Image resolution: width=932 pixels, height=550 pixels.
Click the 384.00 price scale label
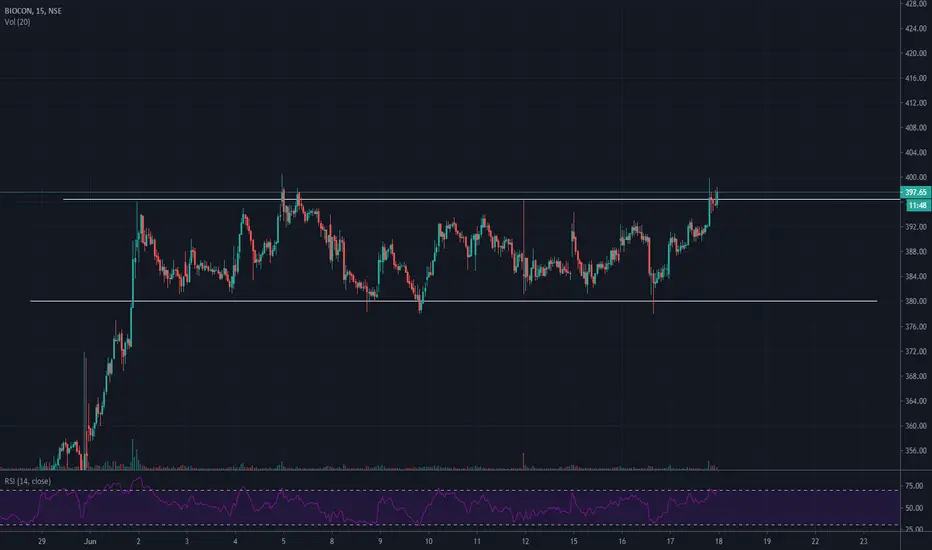(916, 276)
